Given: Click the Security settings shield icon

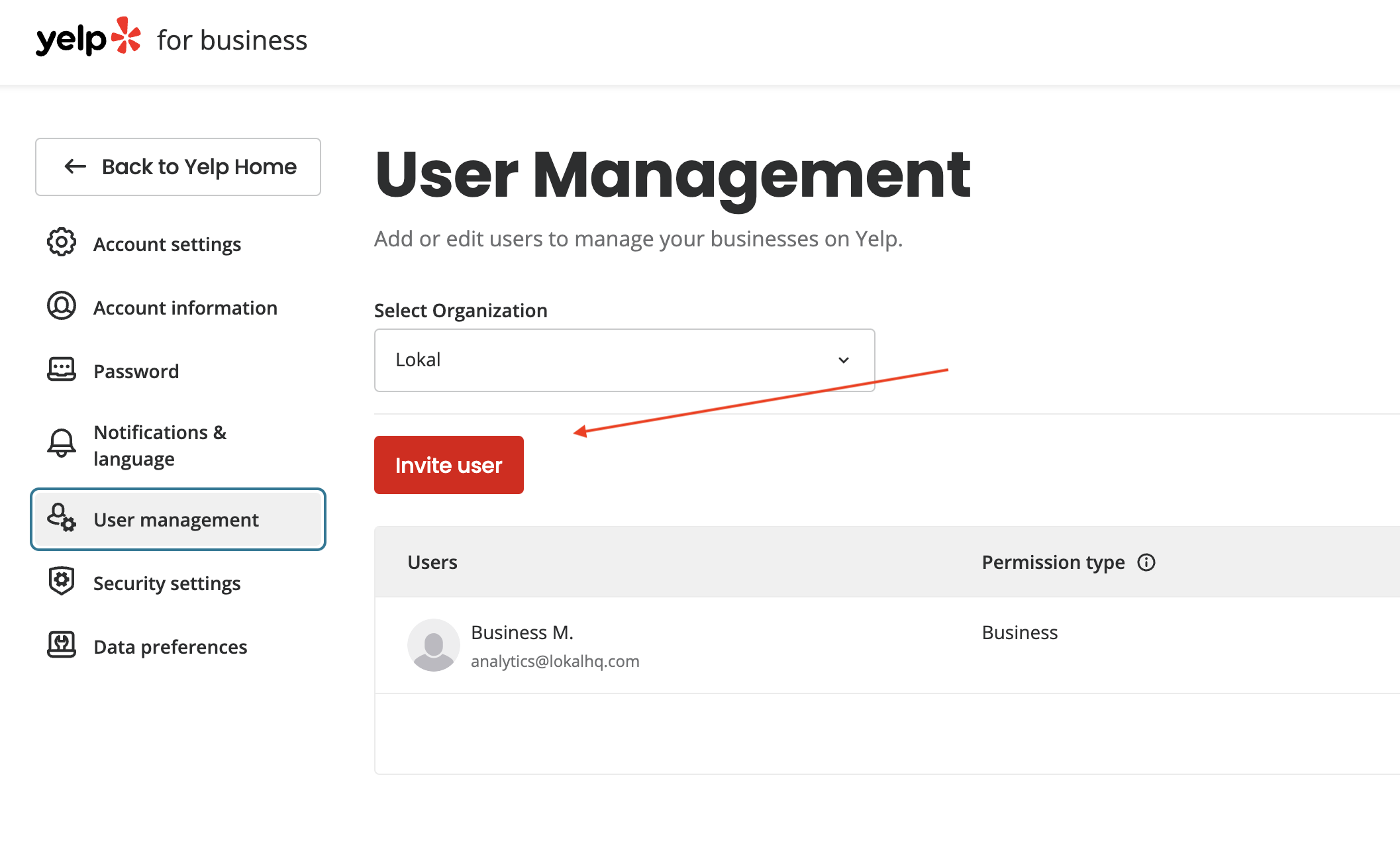Looking at the screenshot, I should click(62, 582).
